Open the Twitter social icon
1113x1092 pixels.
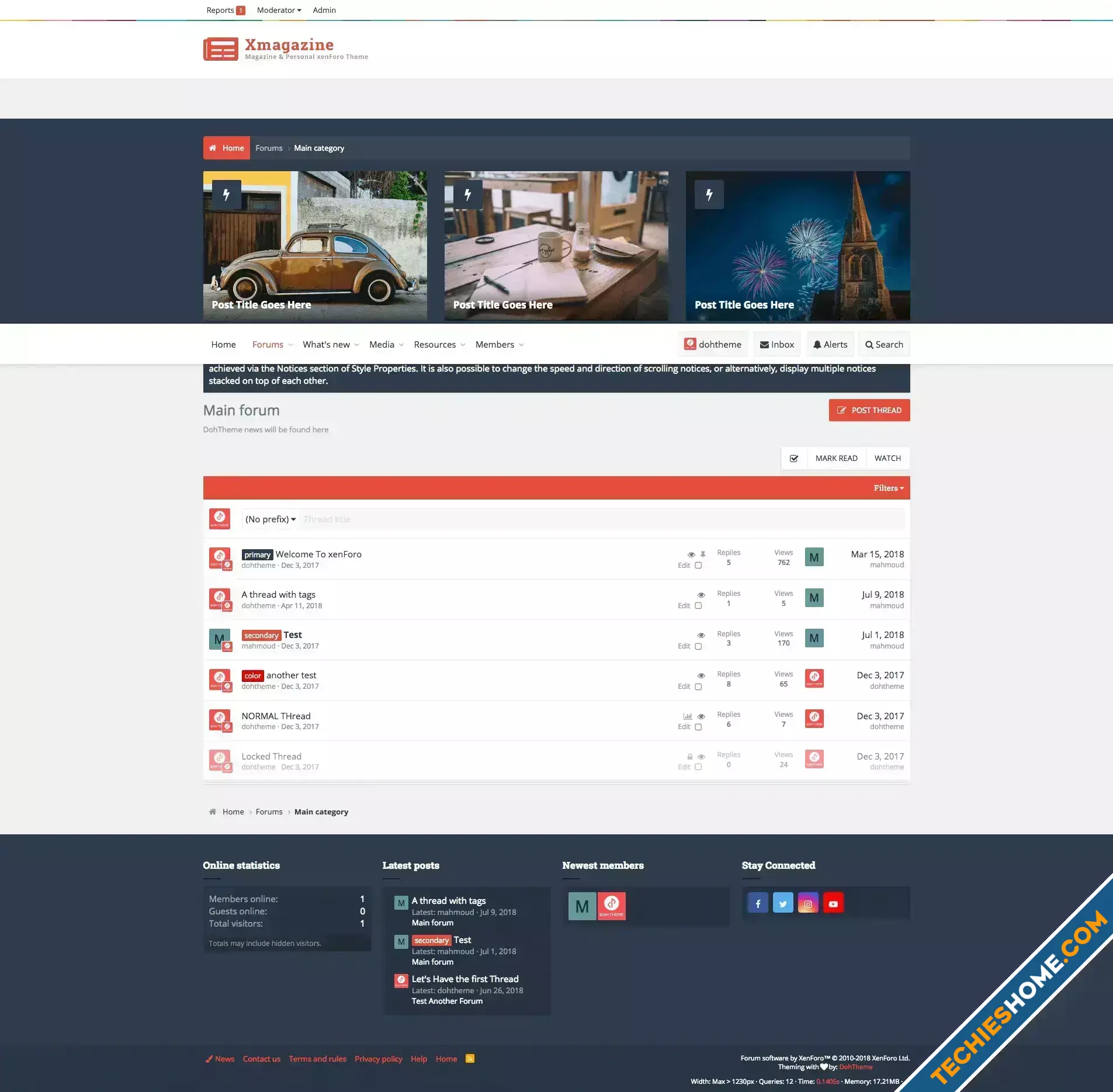point(783,903)
